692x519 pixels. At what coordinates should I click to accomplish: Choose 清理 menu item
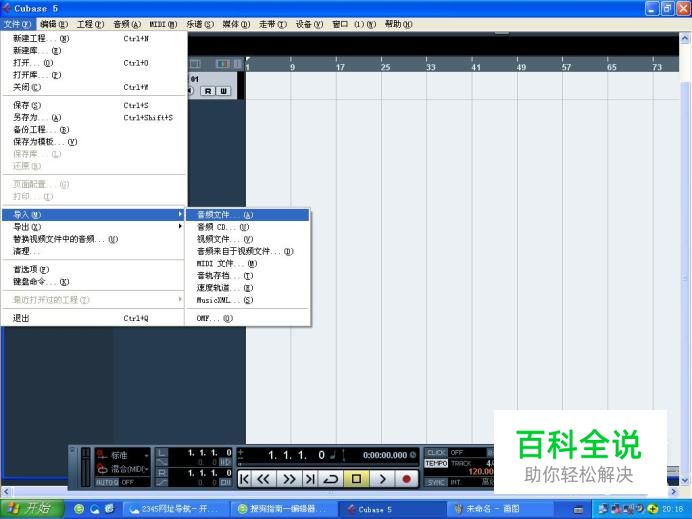(x=93, y=251)
